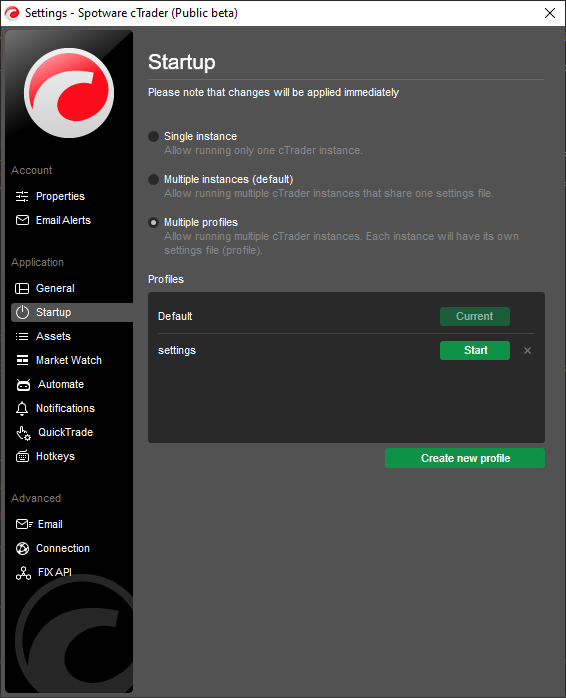This screenshot has width=566, height=698.
Task: Select Multiple profiles radio button
Action: click(x=154, y=223)
